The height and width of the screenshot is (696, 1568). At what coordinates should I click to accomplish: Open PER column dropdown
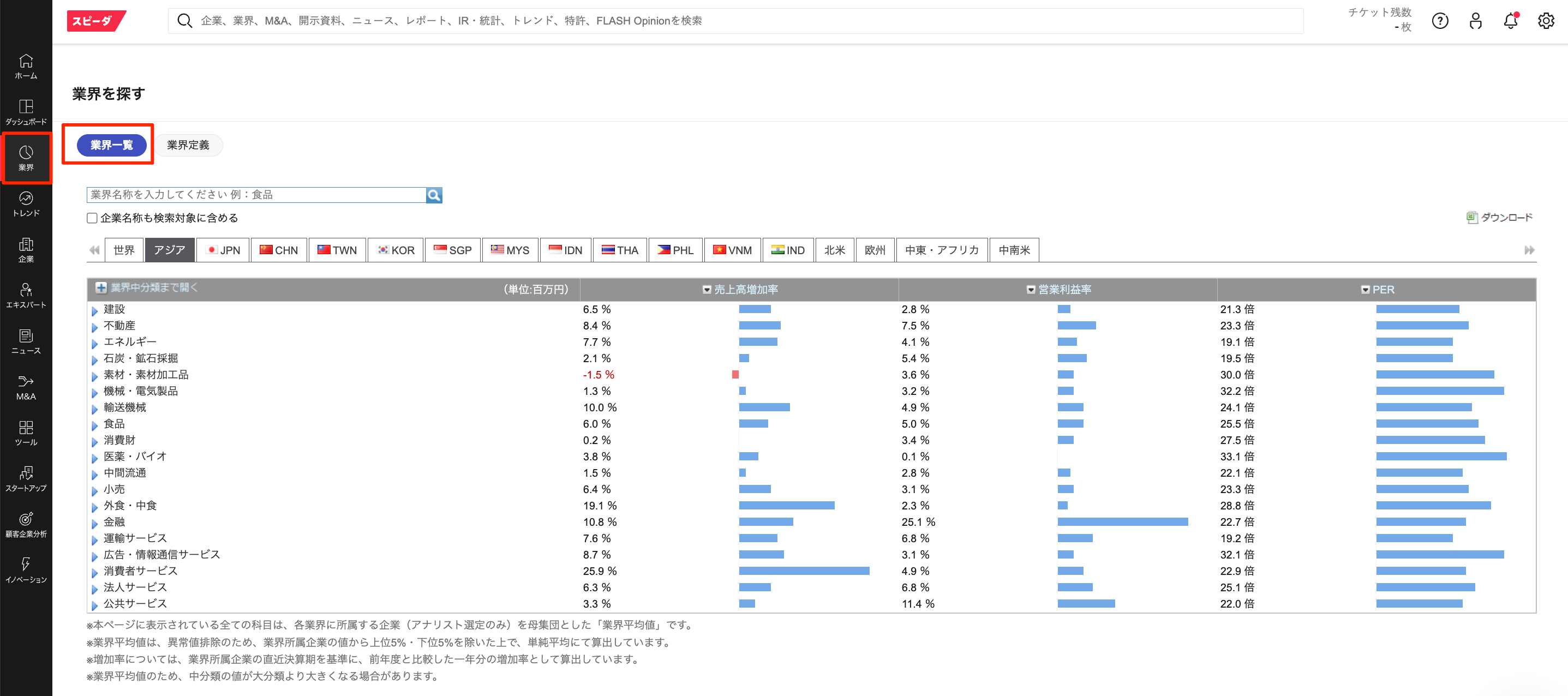pos(1365,290)
